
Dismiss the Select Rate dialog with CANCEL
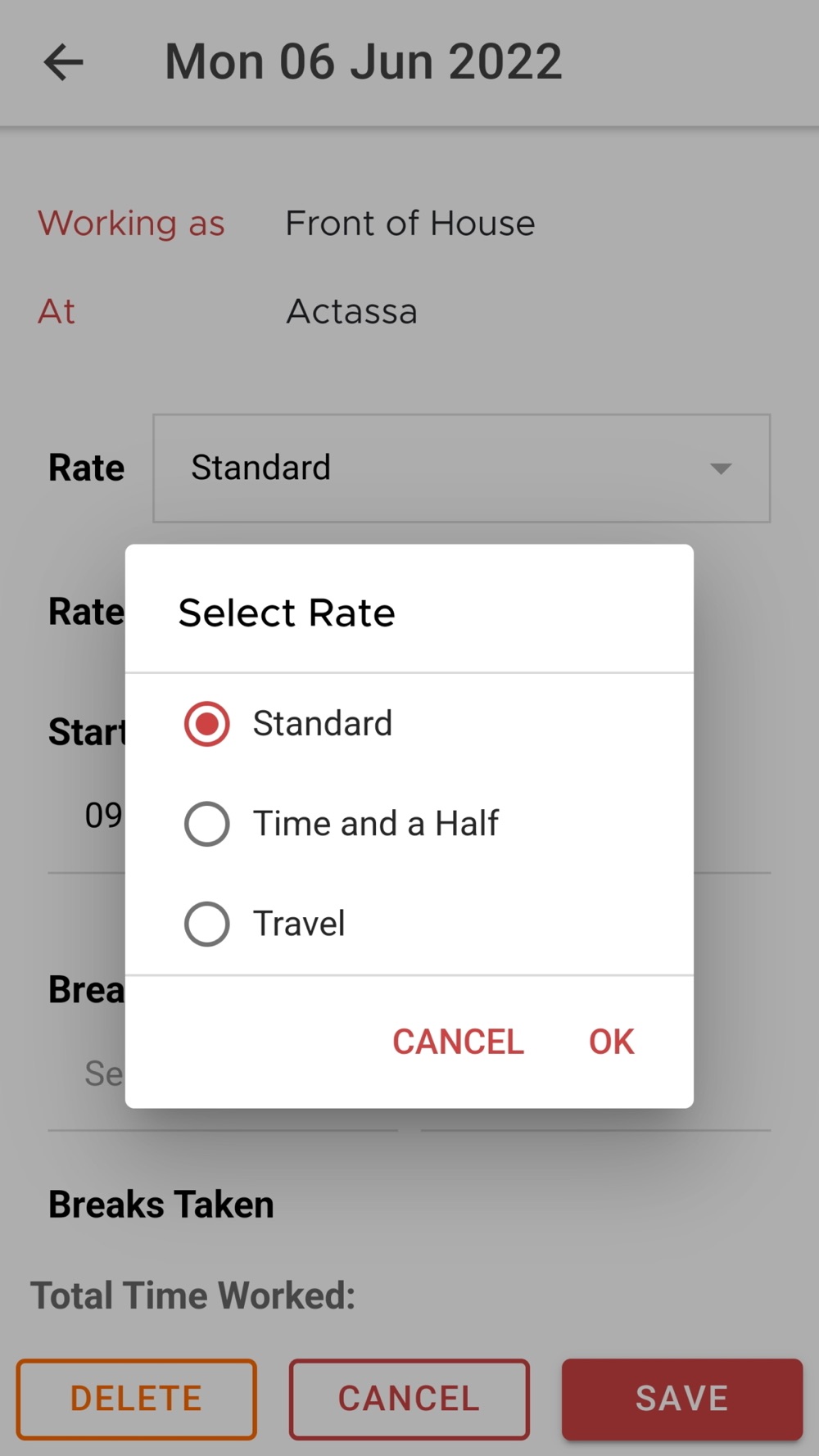pos(458,1042)
